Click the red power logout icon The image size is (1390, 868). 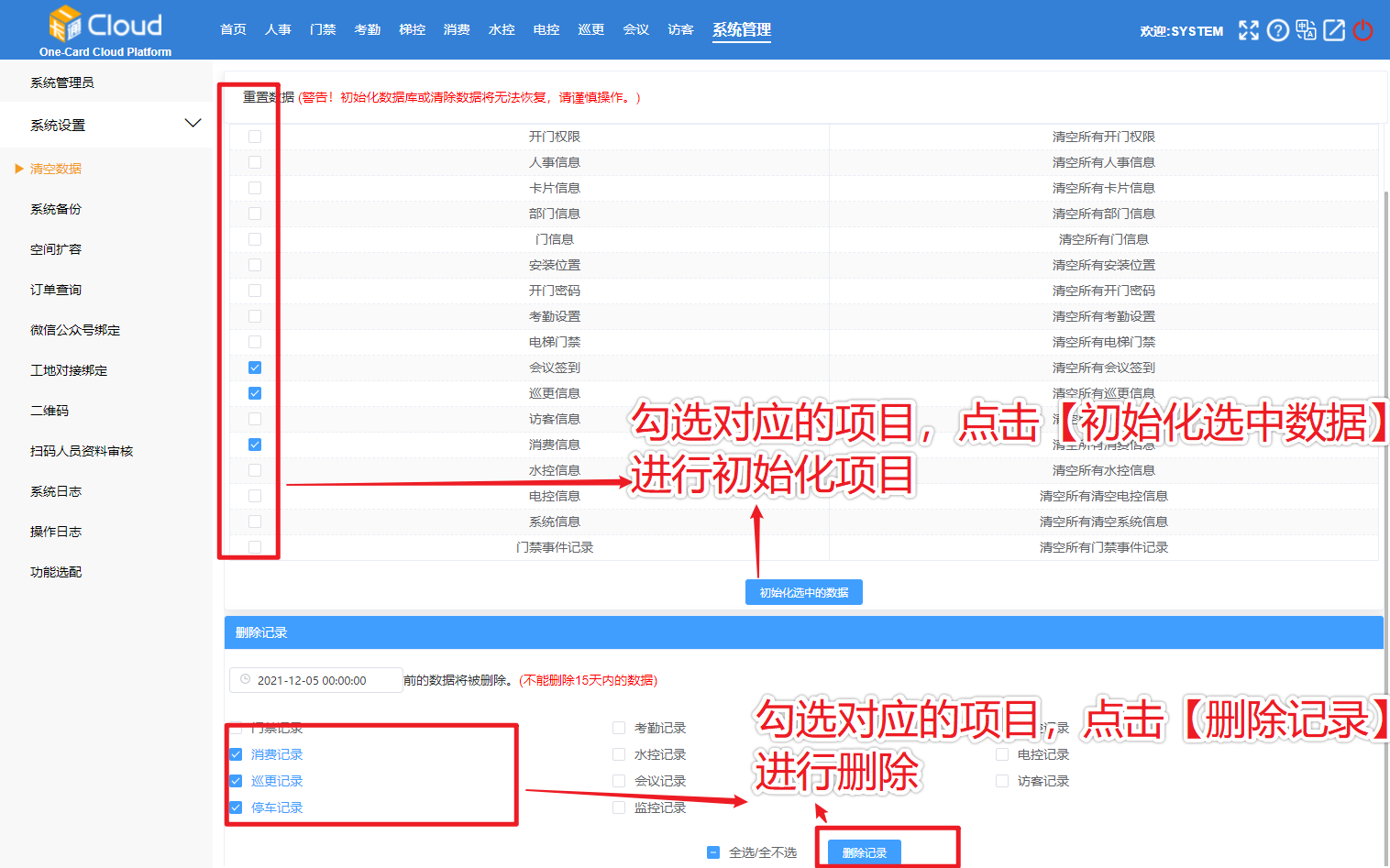pos(1363,30)
